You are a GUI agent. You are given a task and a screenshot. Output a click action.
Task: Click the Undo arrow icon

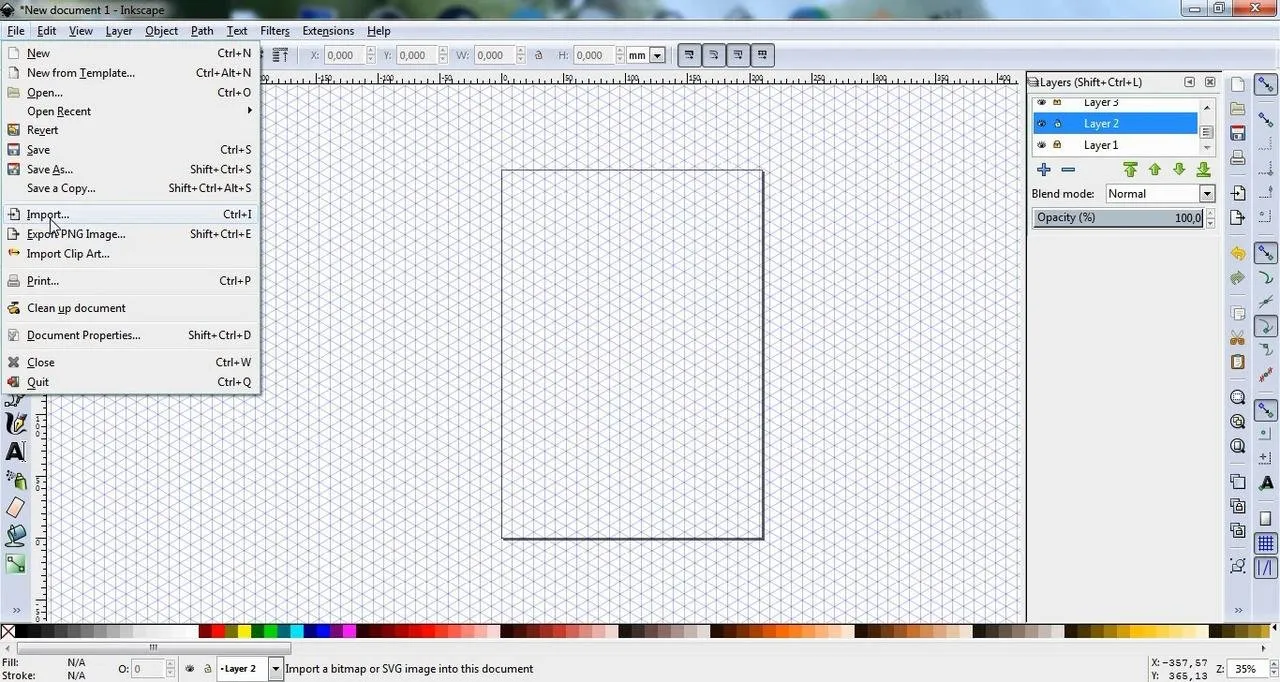point(1238,254)
